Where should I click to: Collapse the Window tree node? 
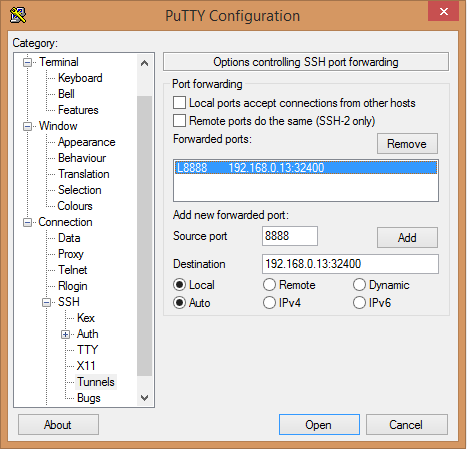click(x=27, y=126)
